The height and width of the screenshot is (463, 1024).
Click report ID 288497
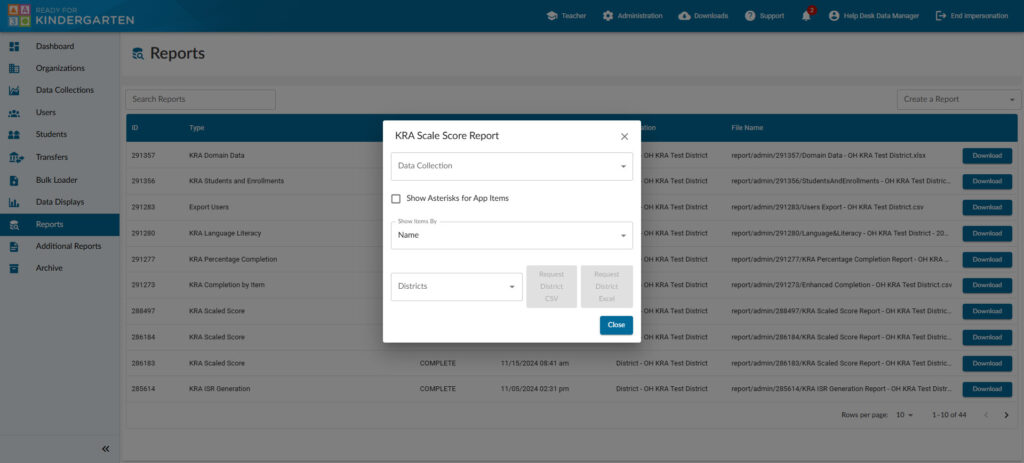coord(143,311)
